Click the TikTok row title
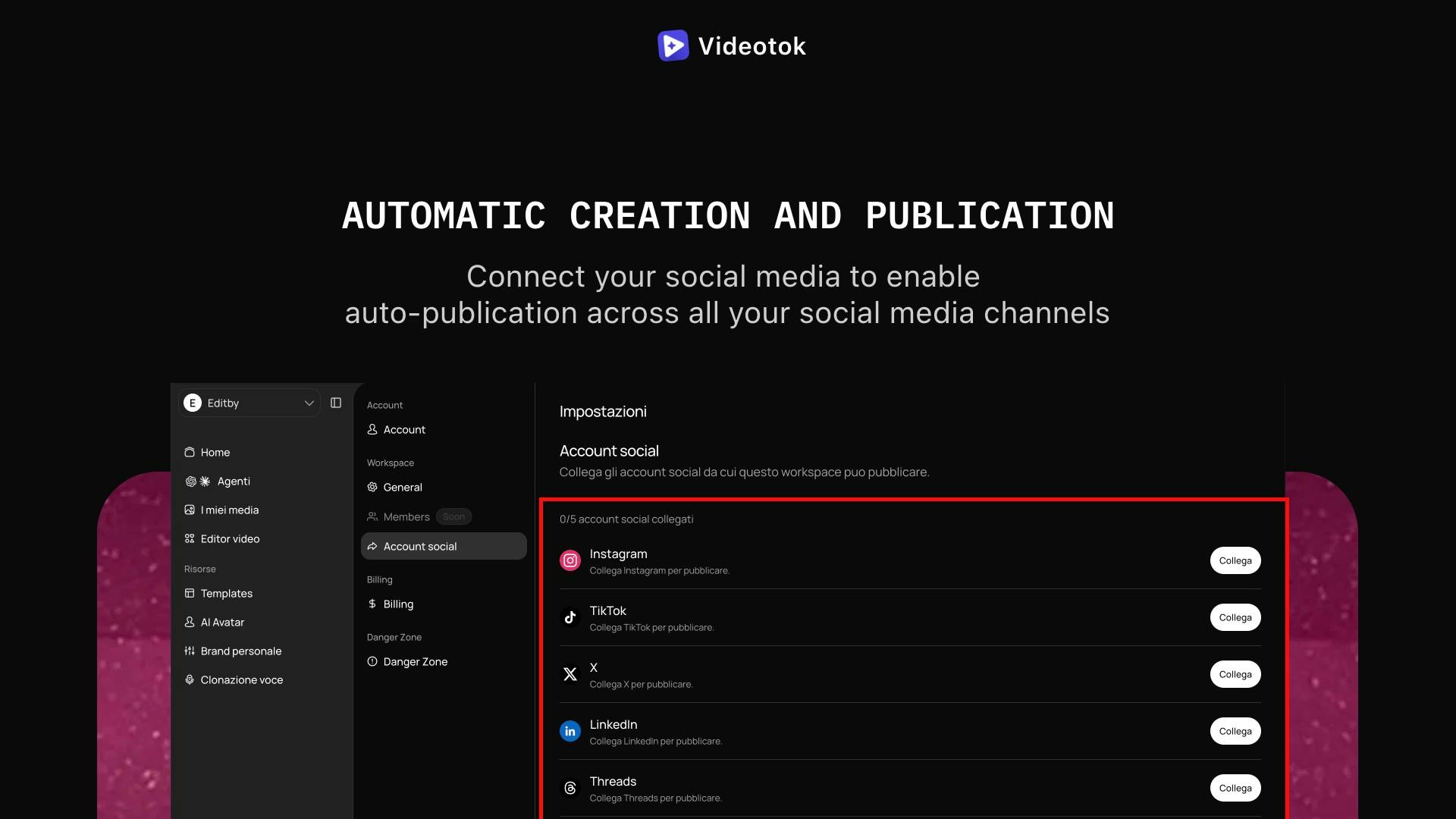The image size is (1456, 819). (608, 610)
